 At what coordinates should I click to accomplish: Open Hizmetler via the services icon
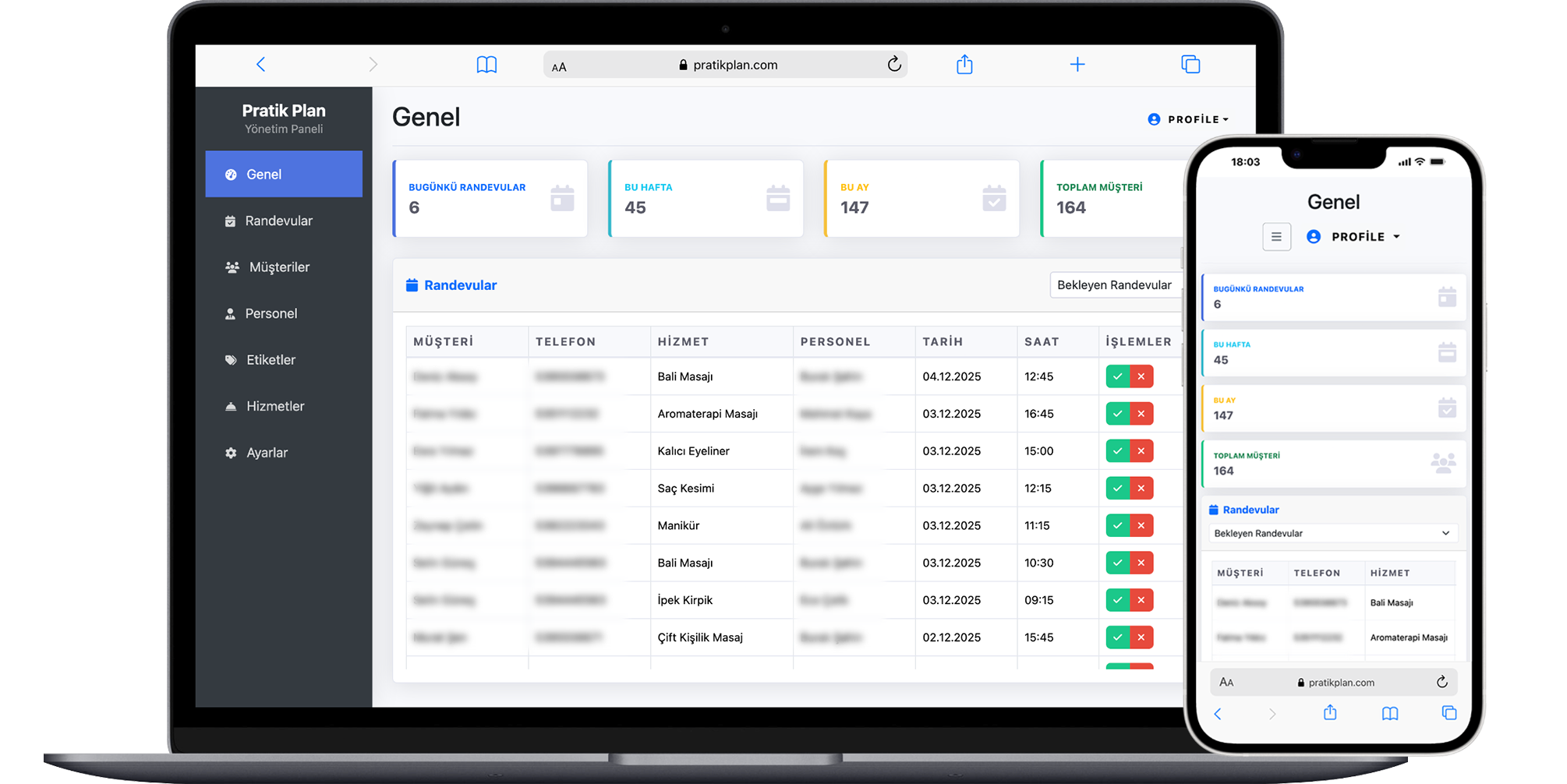(230, 405)
